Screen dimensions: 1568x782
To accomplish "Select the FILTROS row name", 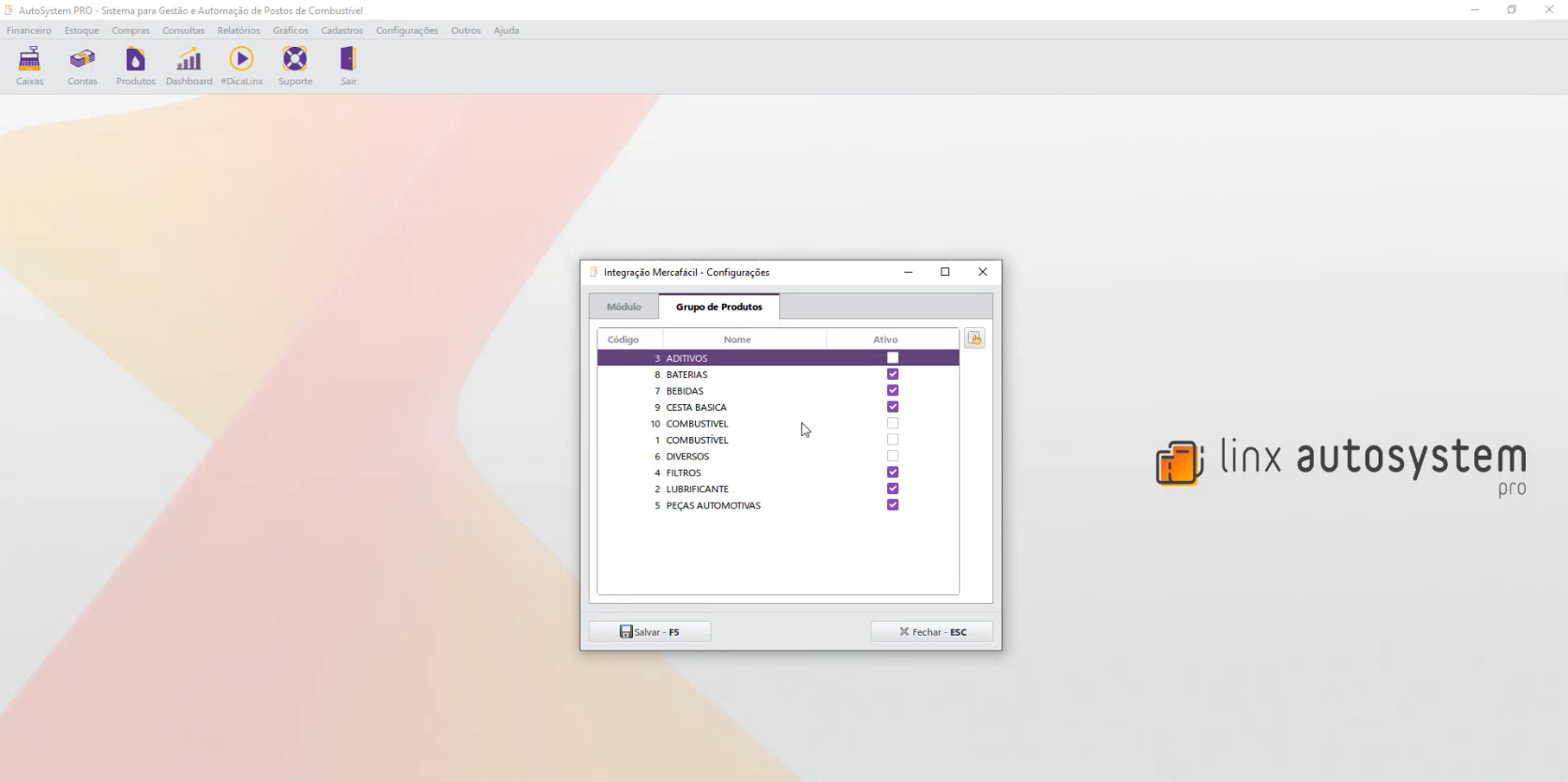I will click(x=684, y=473).
